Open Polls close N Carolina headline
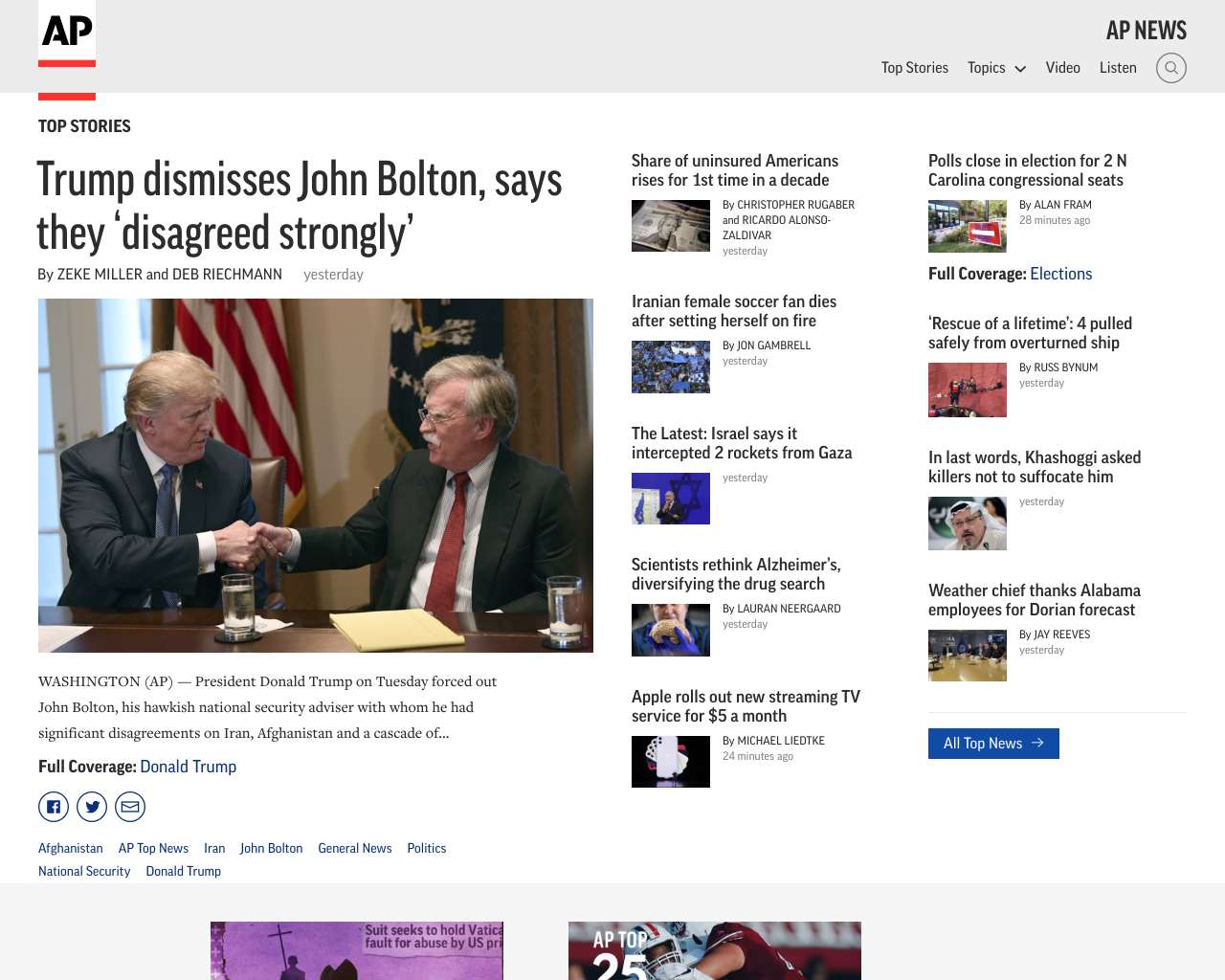This screenshot has width=1225, height=980. pyautogui.click(x=1028, y=170)
